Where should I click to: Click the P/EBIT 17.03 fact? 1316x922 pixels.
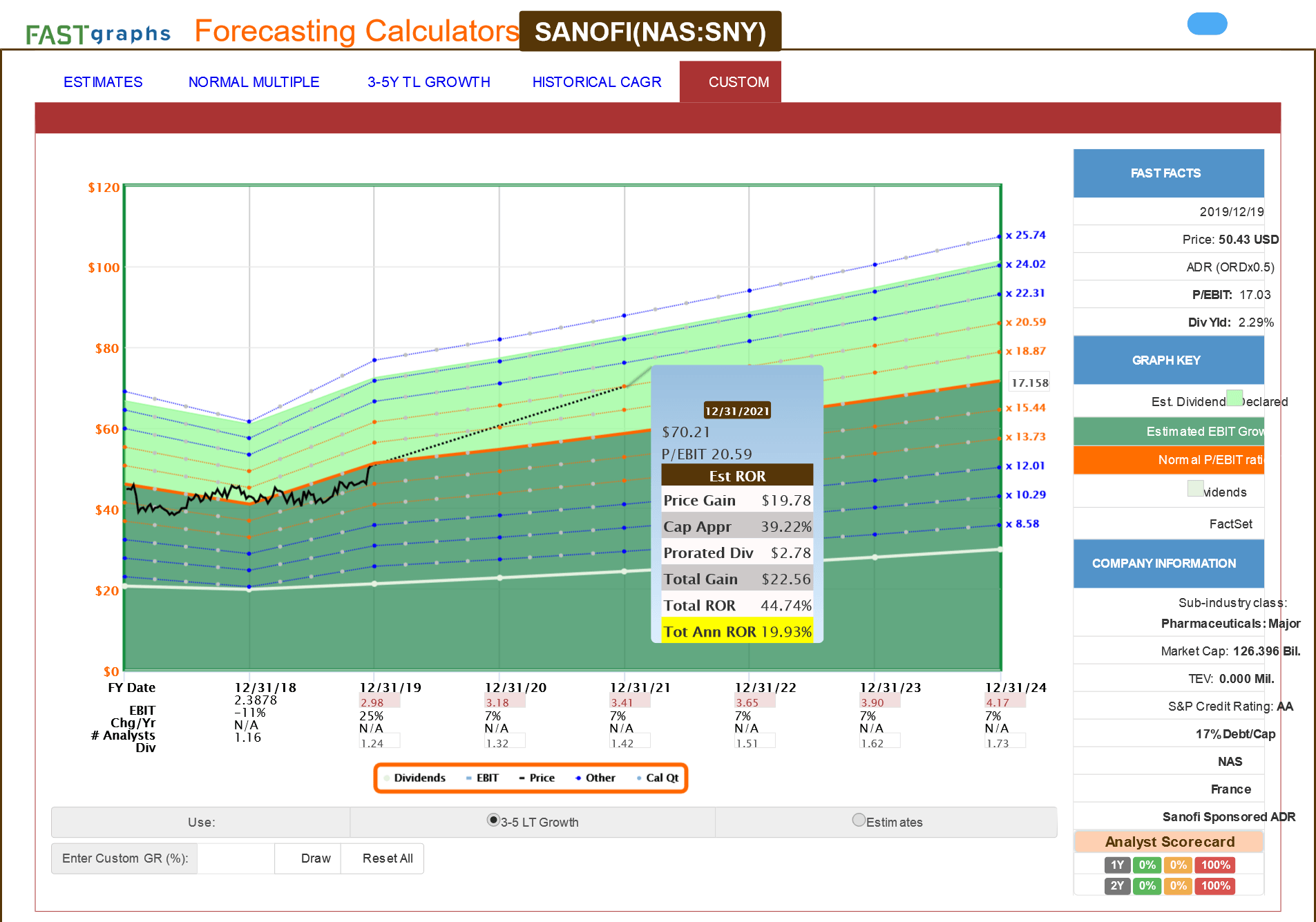tap(1231, 295)
